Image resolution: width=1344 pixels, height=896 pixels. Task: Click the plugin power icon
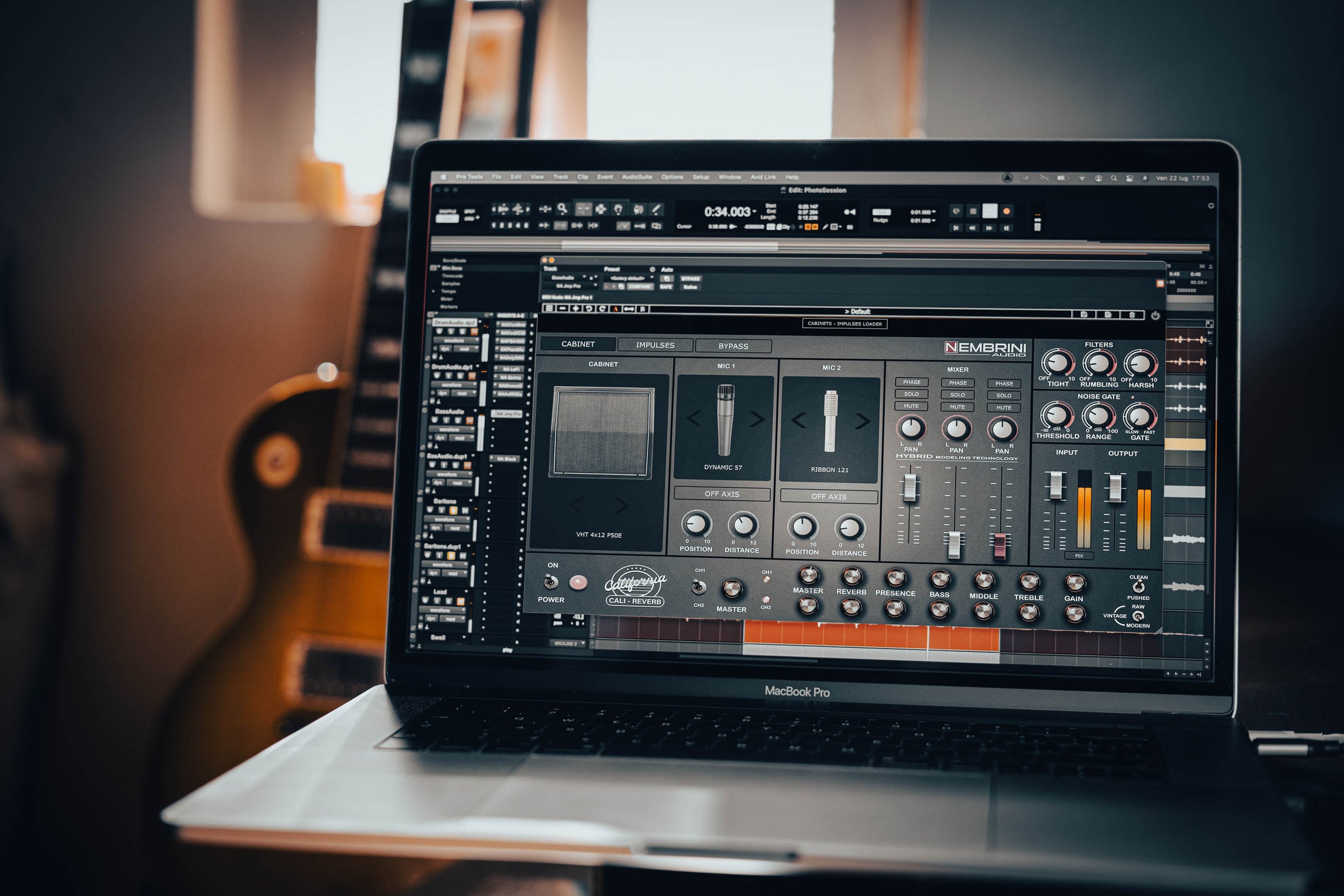(1155, 315)
